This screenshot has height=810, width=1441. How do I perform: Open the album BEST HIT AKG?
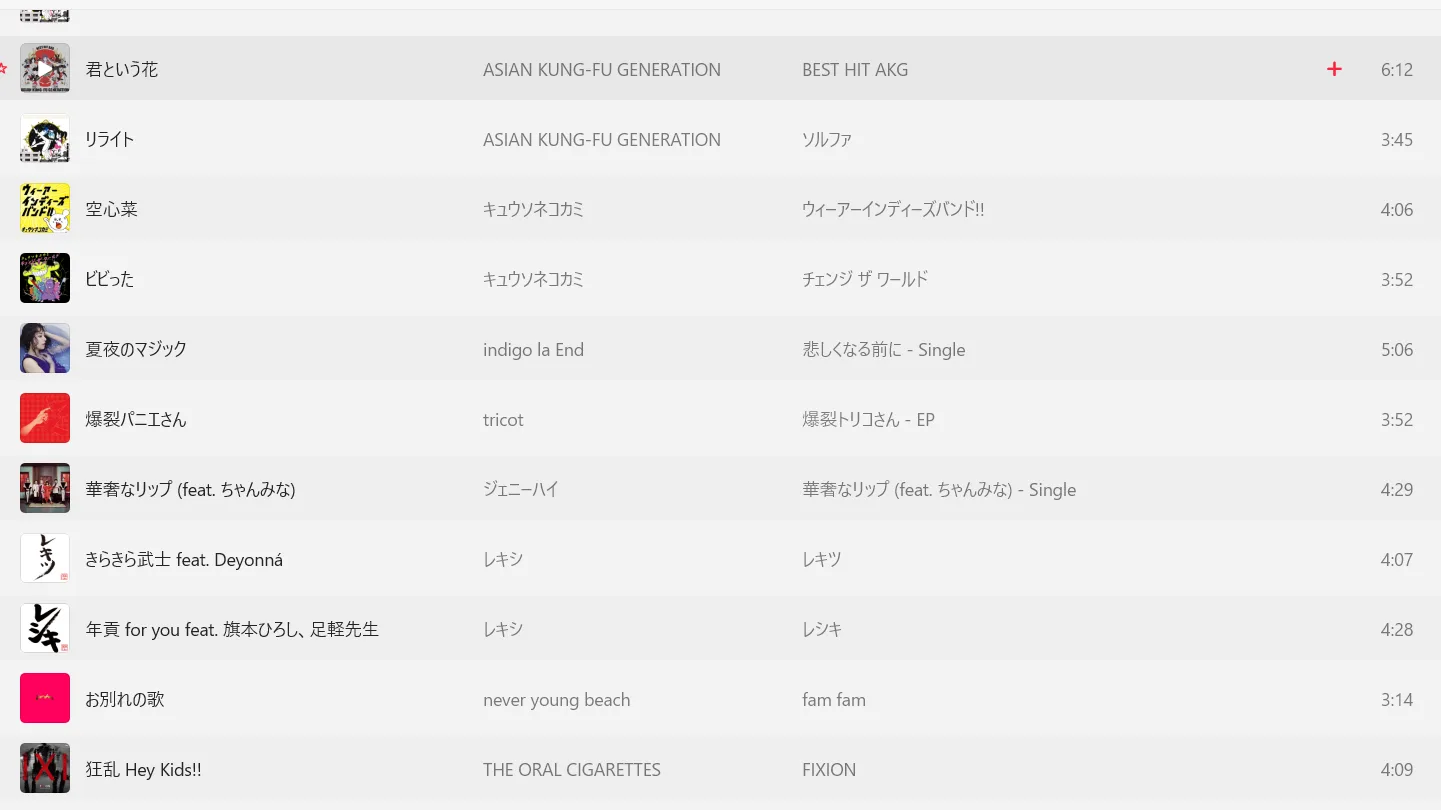pos(855,70)
